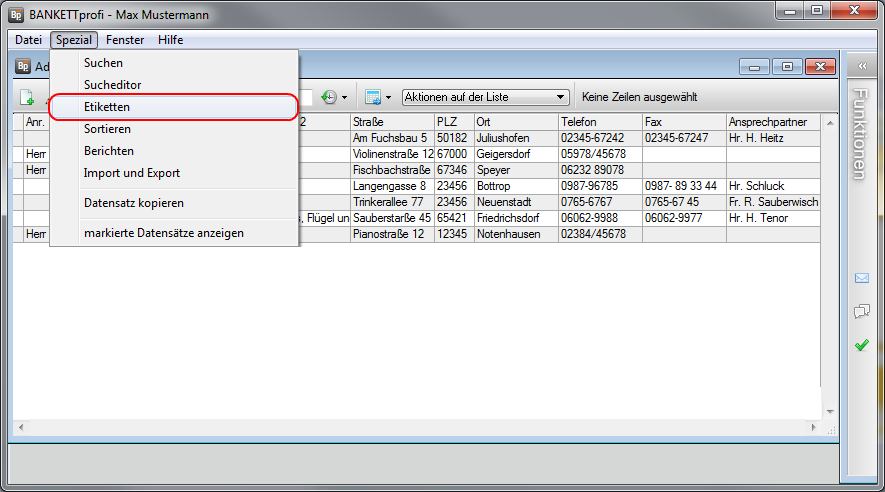The image size is (885, 492).
Task: Click the table's vertical scrollbar down arrow
Action: [828, 410]
